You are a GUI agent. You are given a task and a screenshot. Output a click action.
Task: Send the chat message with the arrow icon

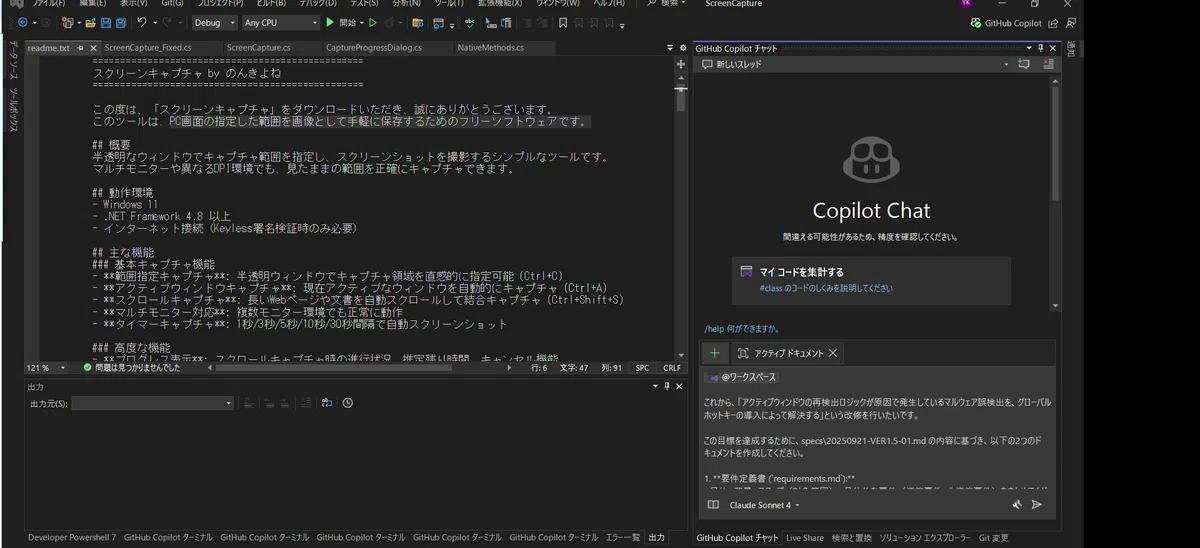(1036, 505)
